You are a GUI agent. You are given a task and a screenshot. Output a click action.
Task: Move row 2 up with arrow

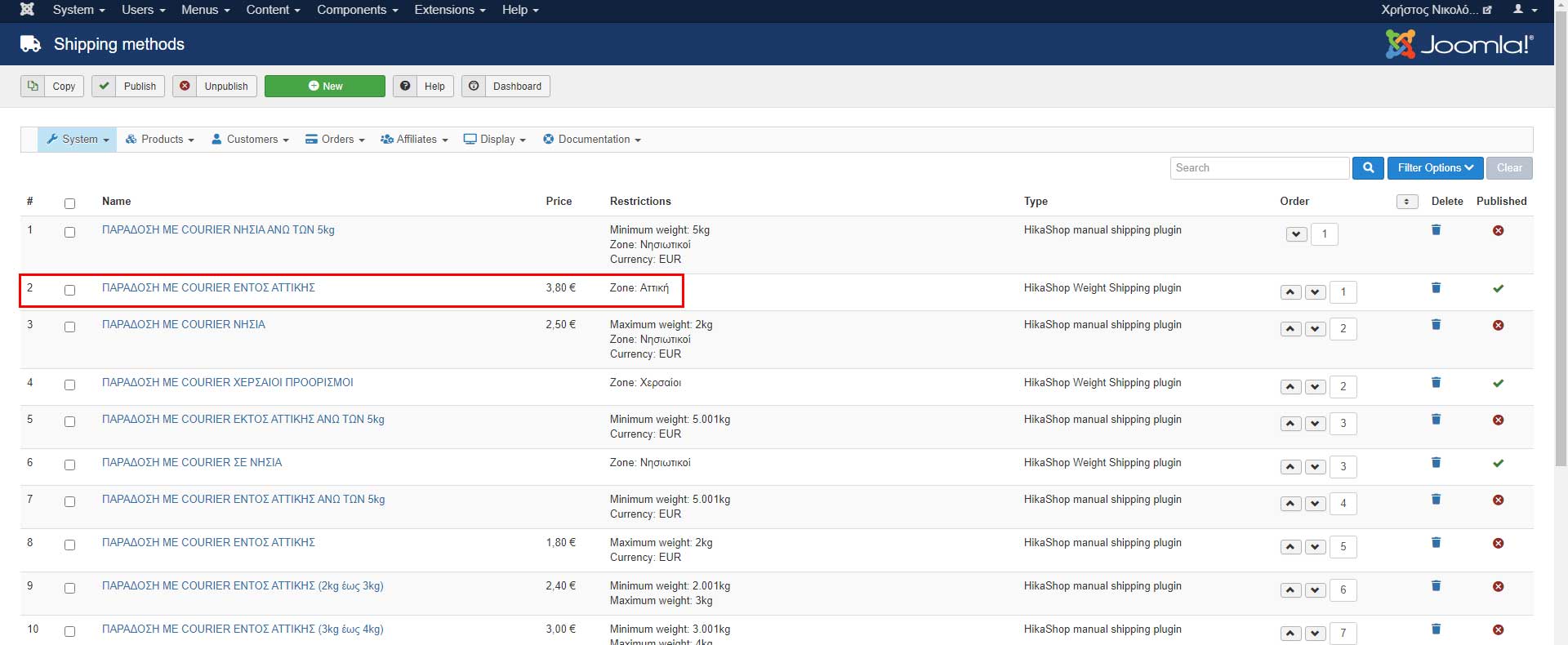[x=1290, y=292]
